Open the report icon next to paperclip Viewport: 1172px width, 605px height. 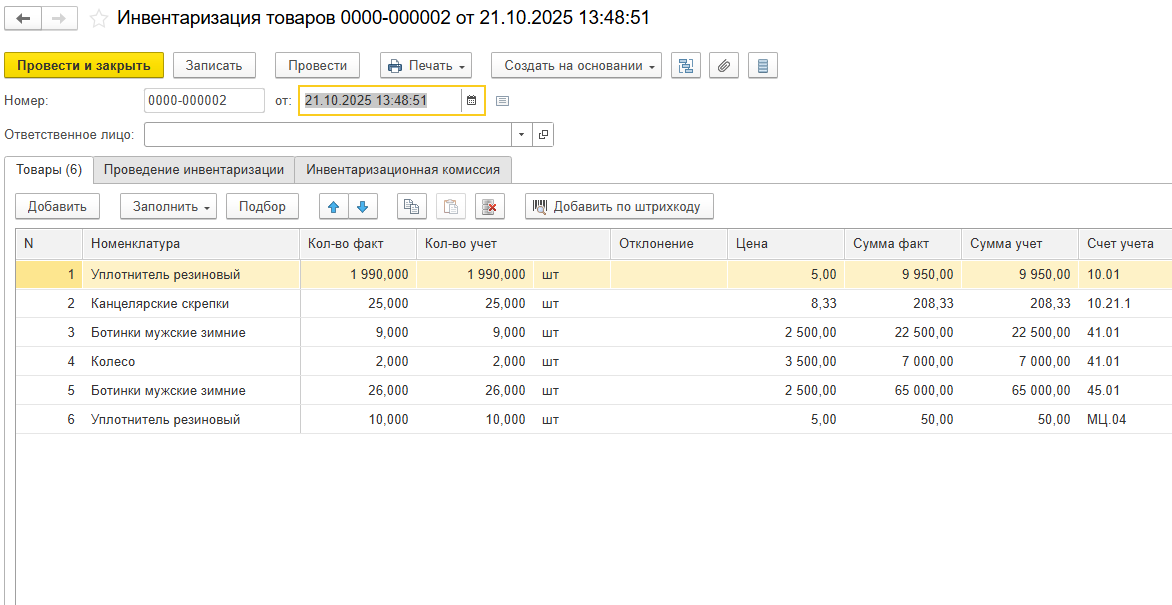[x=763, y=66]
